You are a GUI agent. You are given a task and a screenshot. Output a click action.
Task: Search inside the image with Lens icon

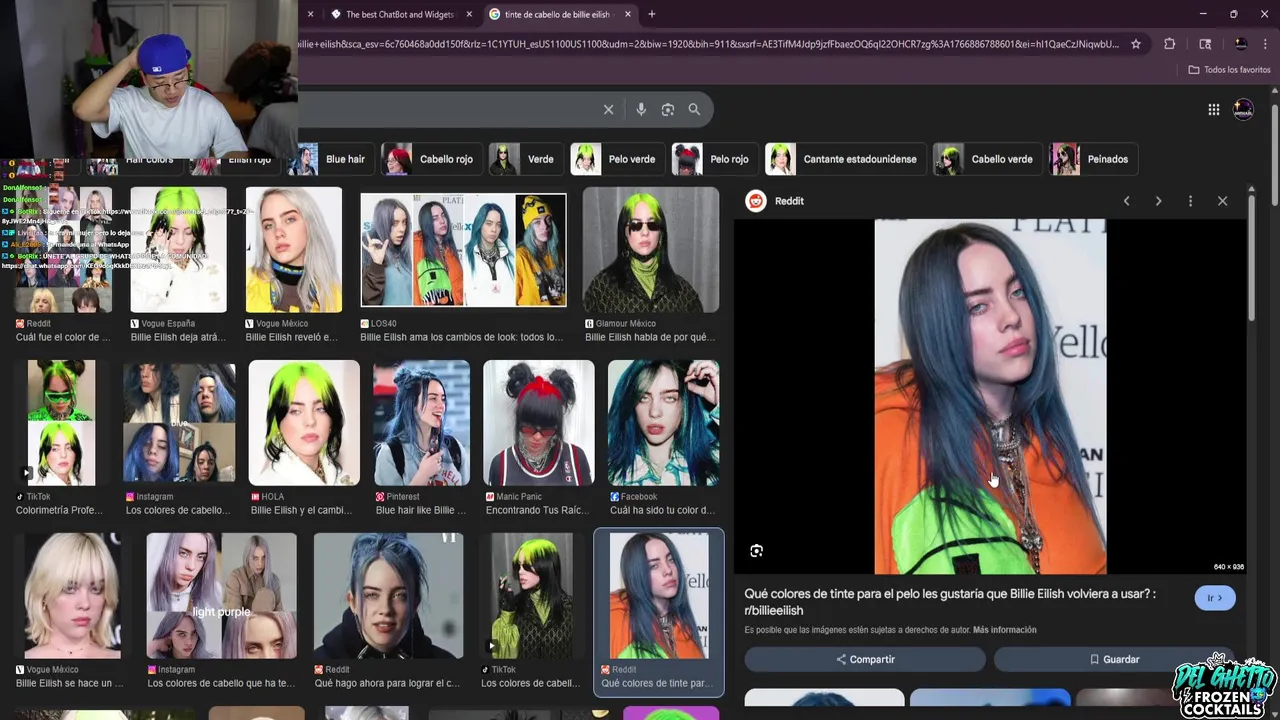pyautogui.click(x=756, y=551)
